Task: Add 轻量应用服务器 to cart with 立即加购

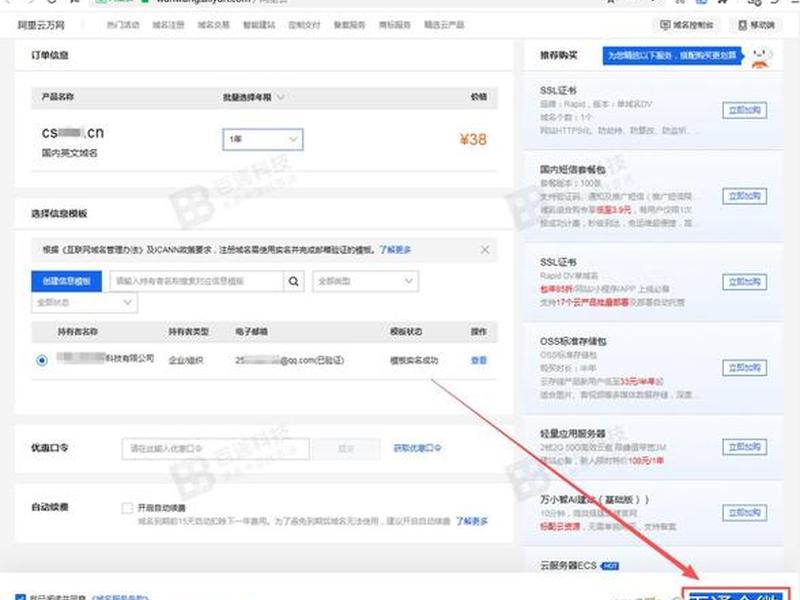Action: (744, 447)
